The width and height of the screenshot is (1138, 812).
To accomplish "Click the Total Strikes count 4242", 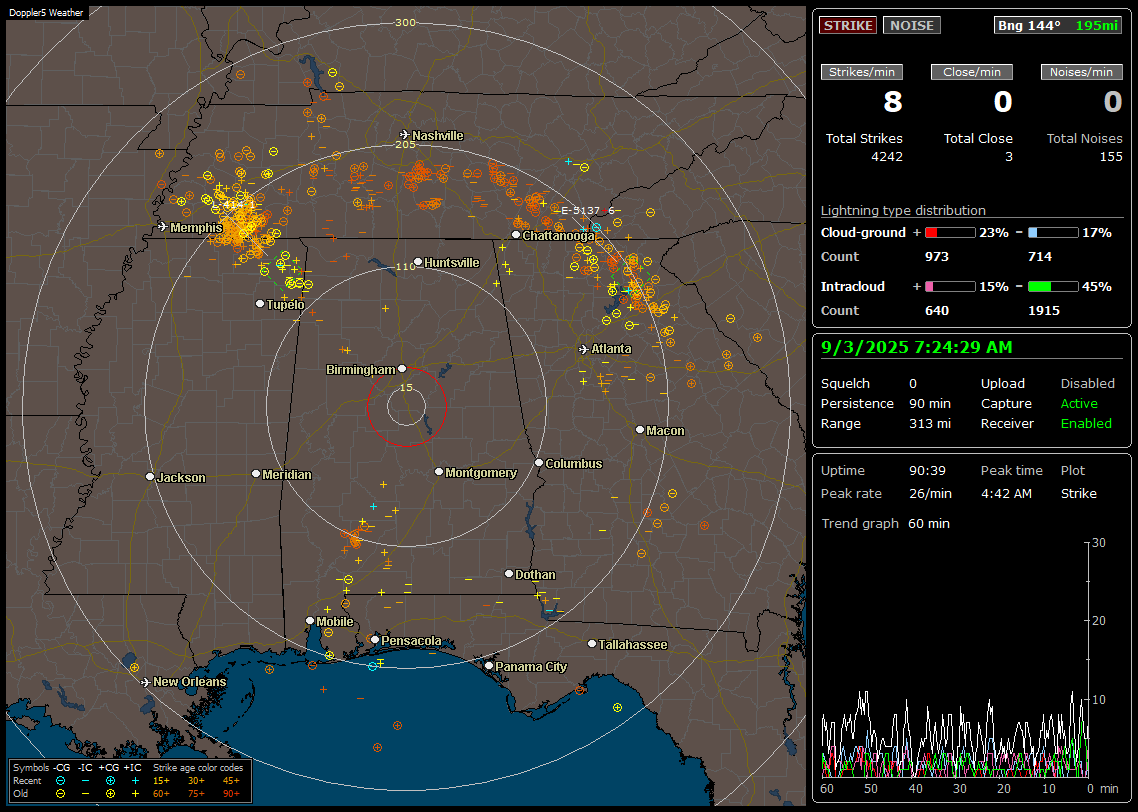I will coord(886,157).
